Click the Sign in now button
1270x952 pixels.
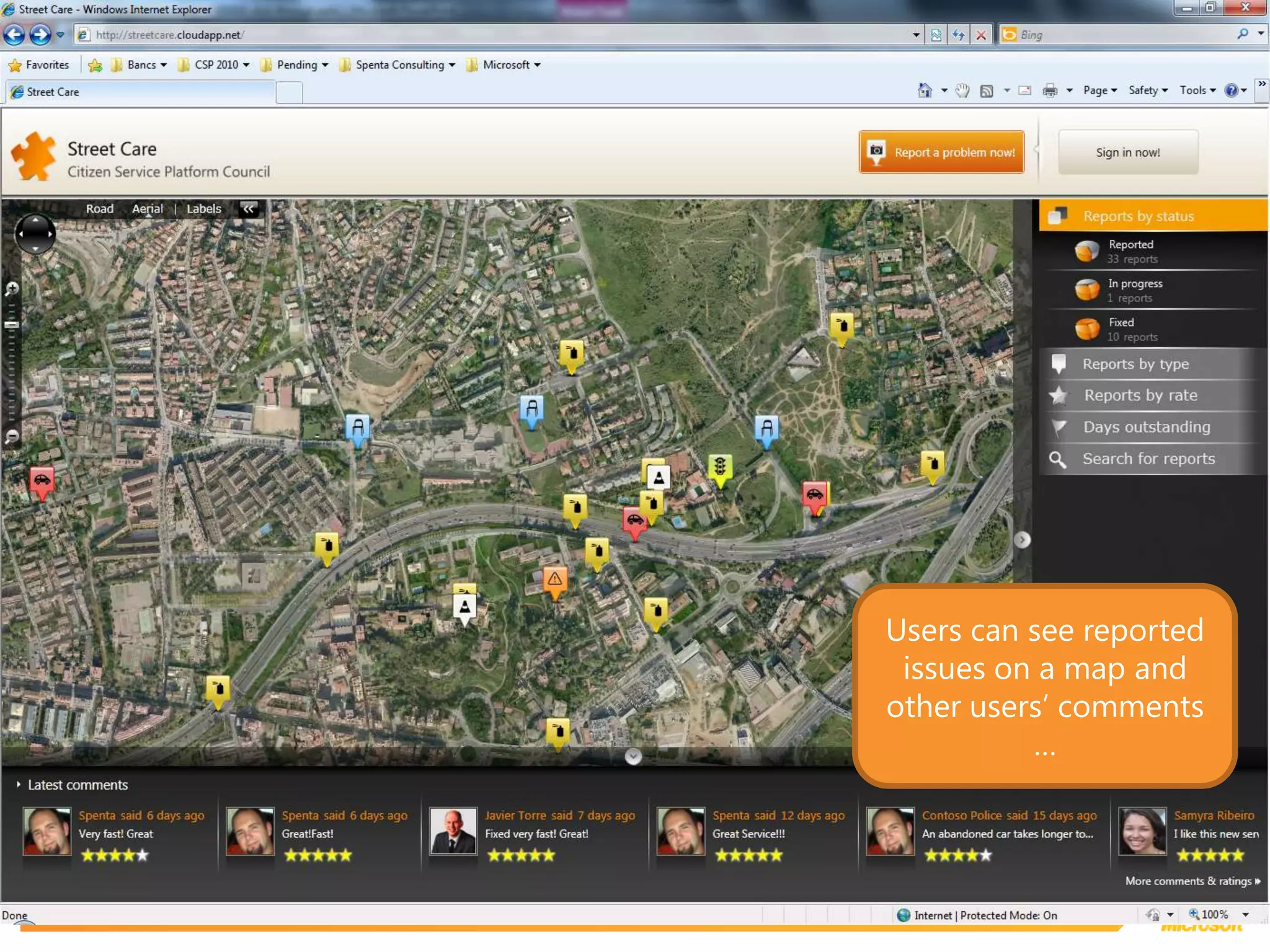[1127, 152]
